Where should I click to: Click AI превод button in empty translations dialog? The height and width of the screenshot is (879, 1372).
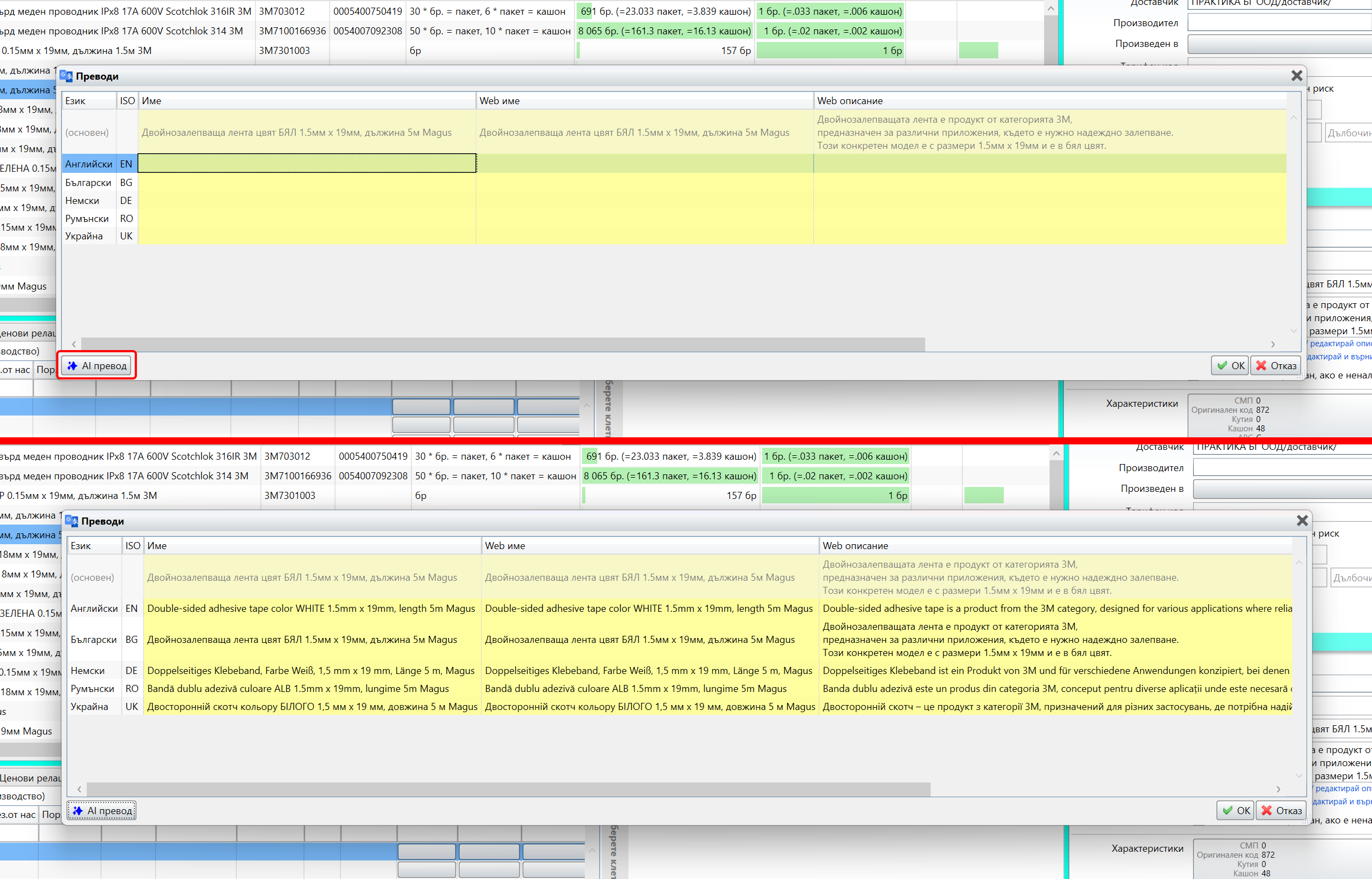pyautogui.click(x=97, y=366)
